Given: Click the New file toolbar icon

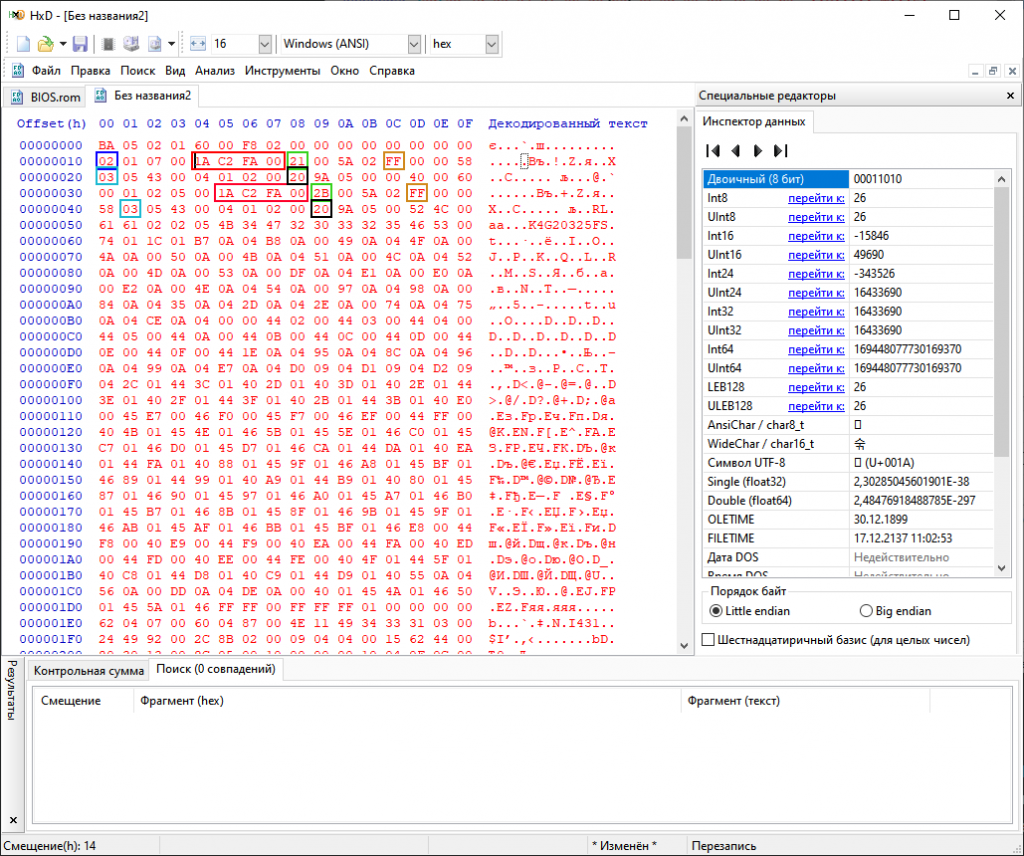Looking at the screenshot, I should [x=24, y=44].
